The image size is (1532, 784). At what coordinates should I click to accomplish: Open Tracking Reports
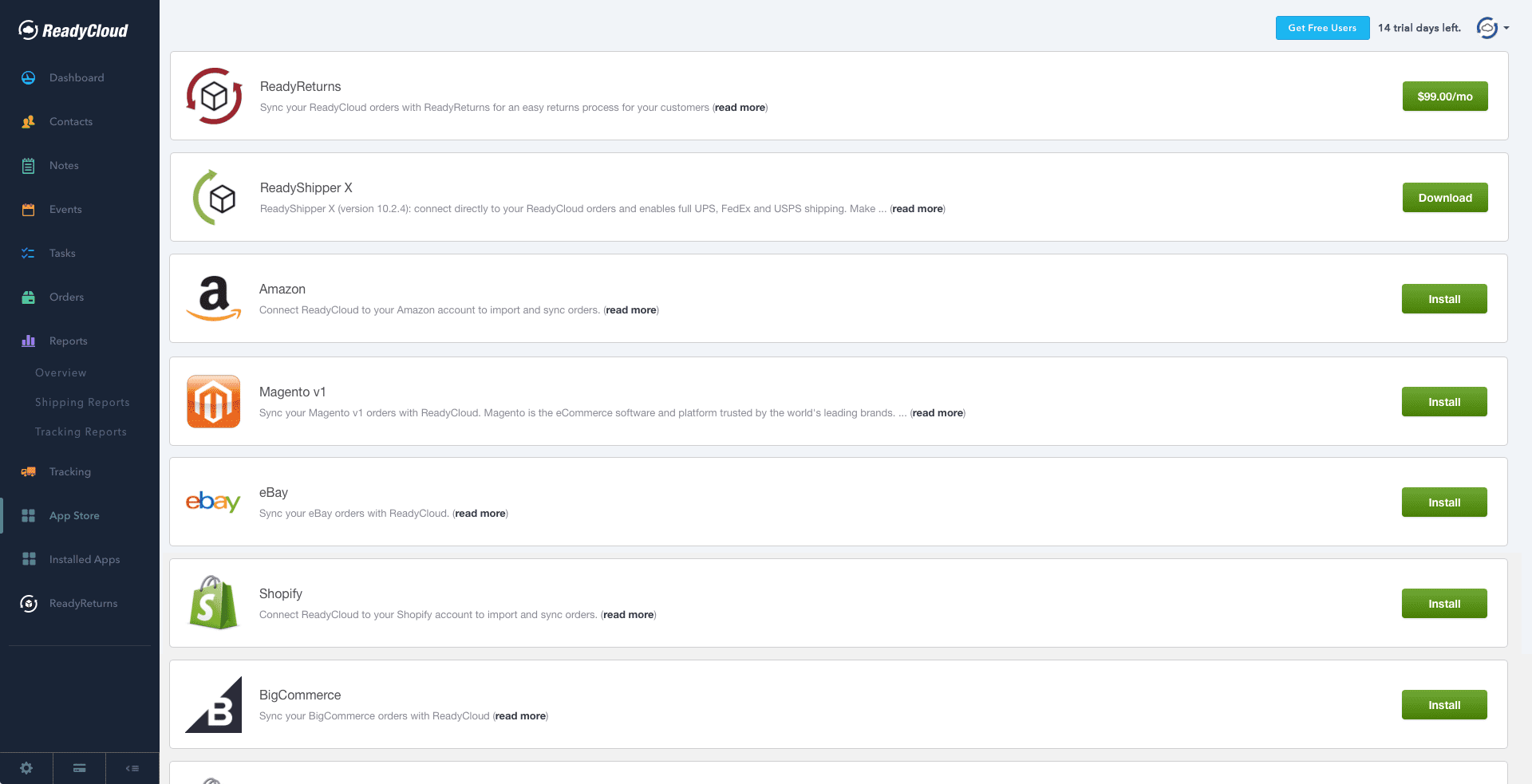(x=81, y=431)
